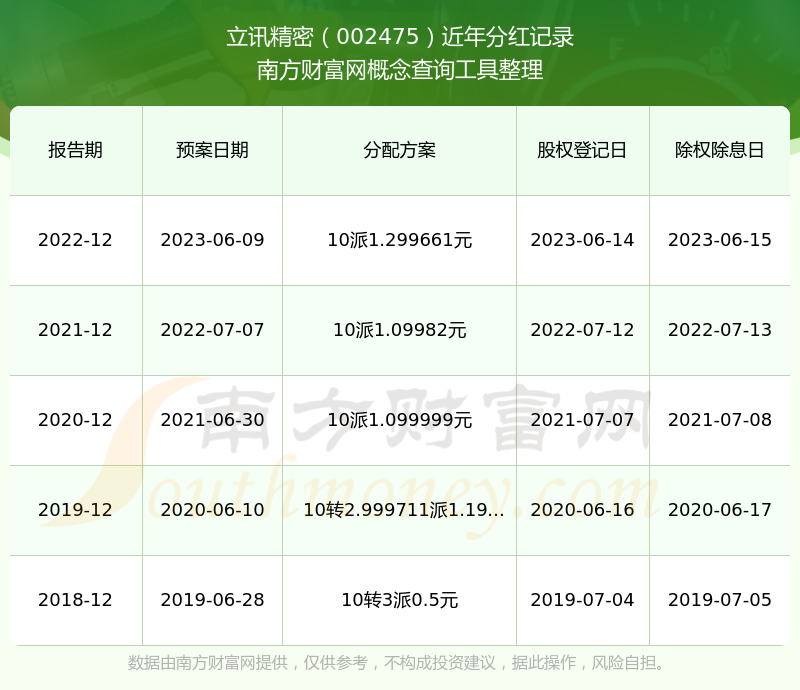Click proposal date 2021-06-30

[212, 420]
